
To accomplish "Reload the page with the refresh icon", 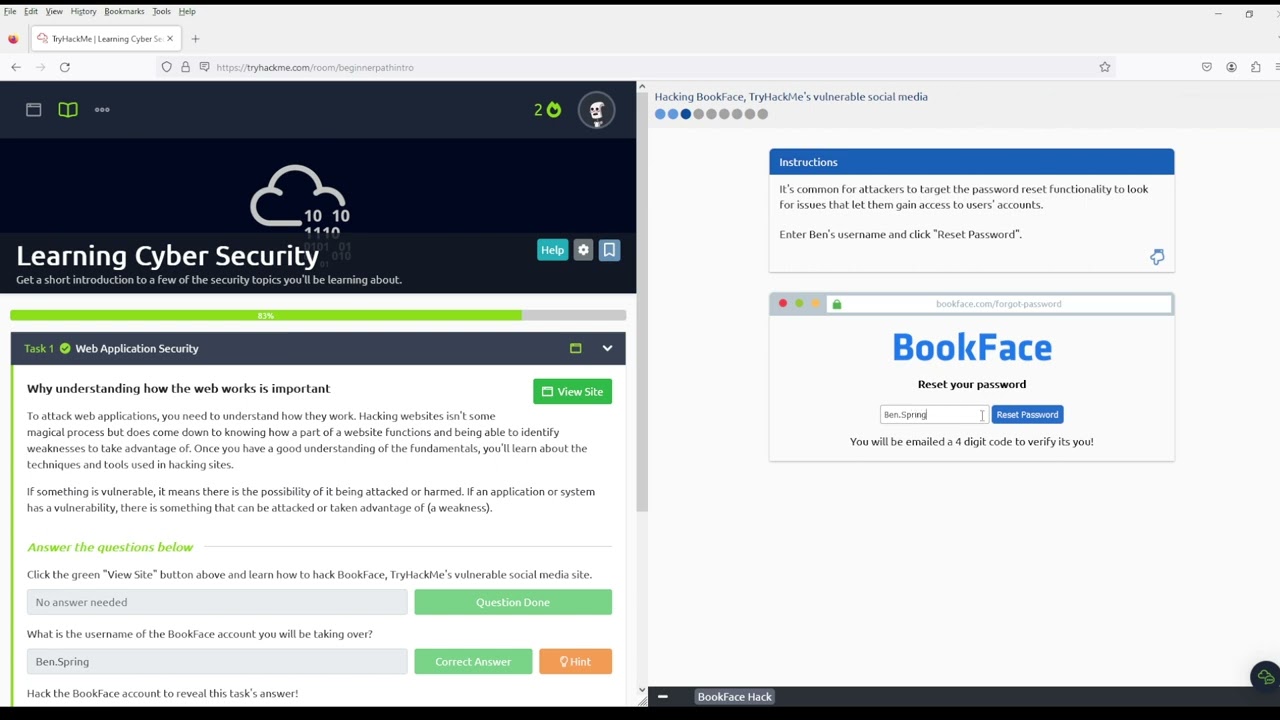I will point(65,67).
